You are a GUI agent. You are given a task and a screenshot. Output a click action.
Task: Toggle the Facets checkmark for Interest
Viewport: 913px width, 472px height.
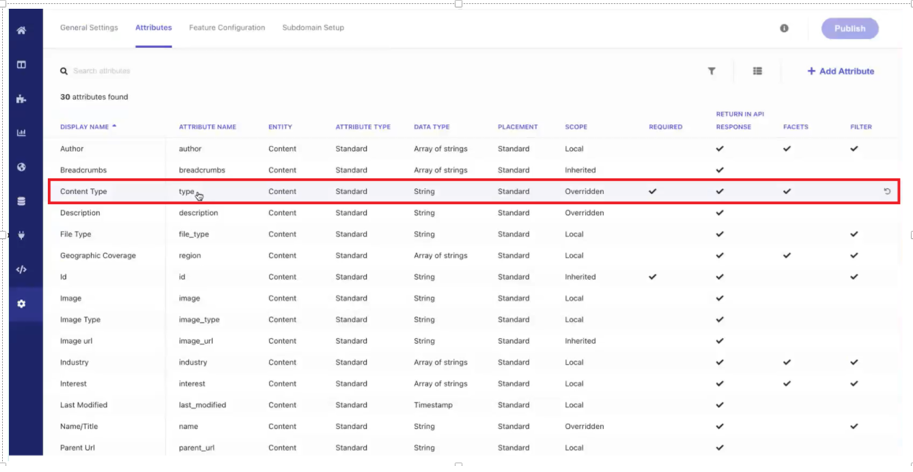(x=787, y=384)
